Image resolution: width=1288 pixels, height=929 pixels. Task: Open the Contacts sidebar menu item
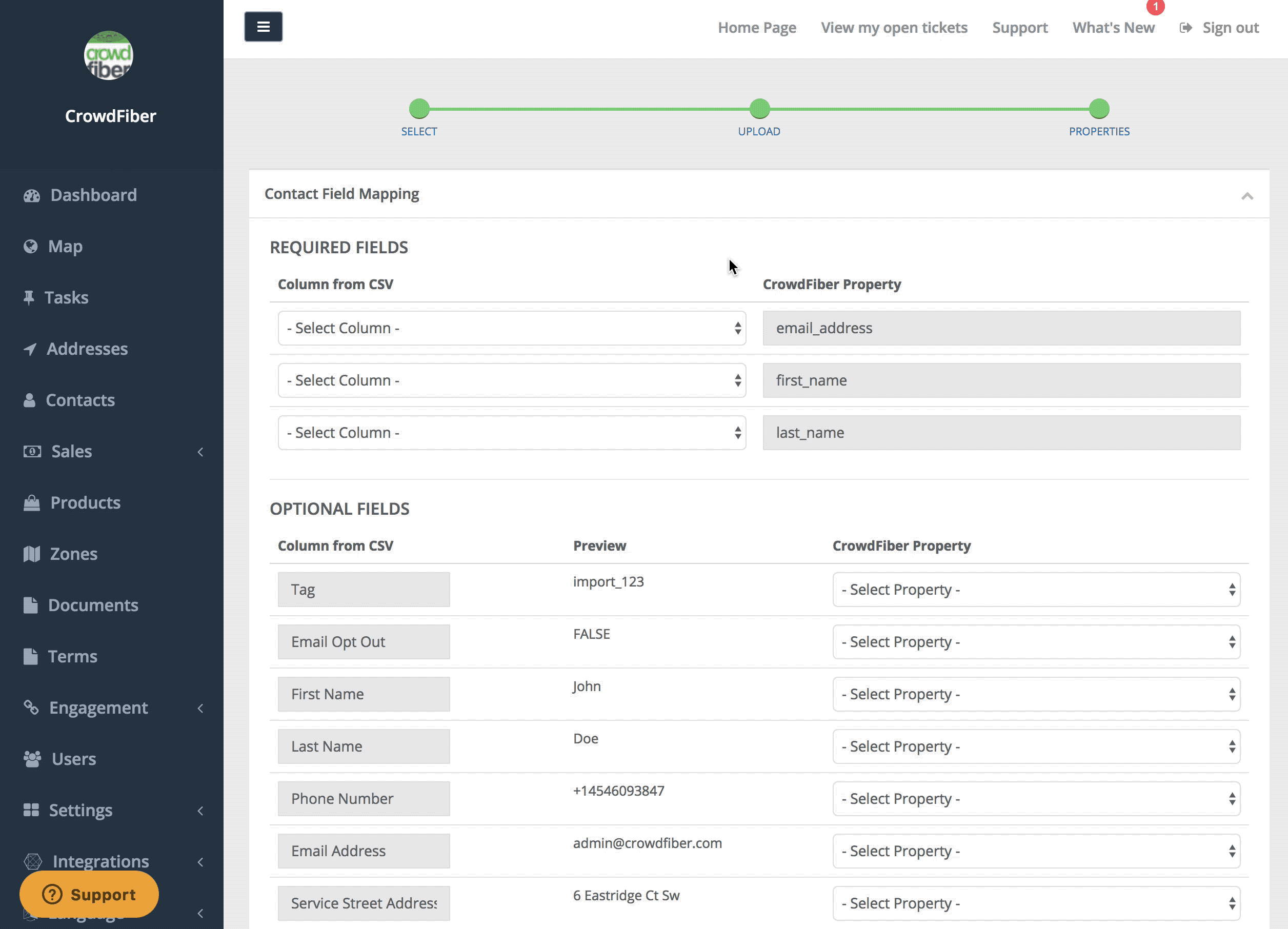click(80, 400)
